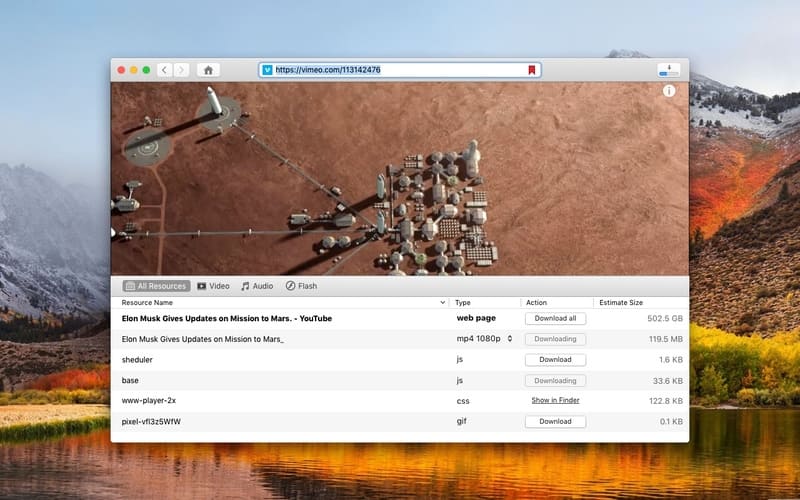Viewport: 800px width, 500px height.
Task: Open the downloads progress icon at top right
Action: (669, 70)
